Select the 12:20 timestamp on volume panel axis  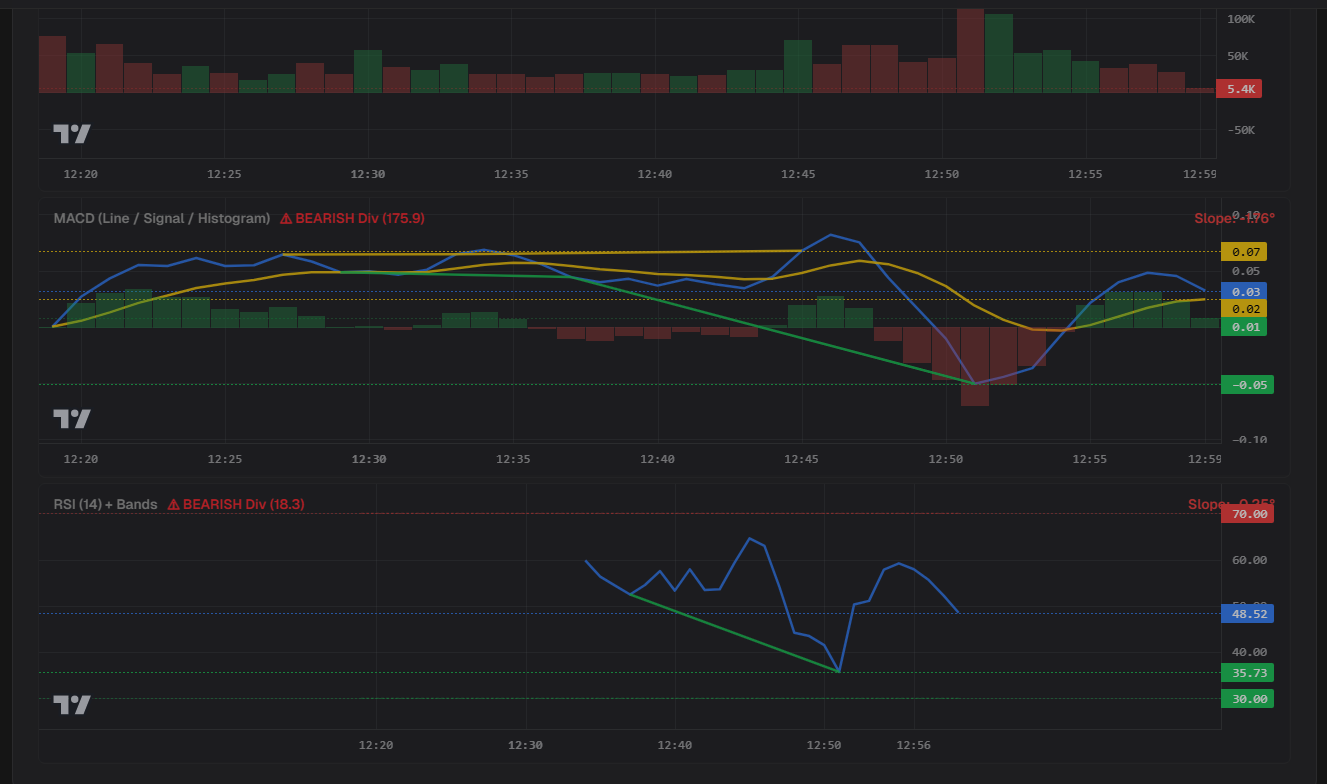tap(79, 173)
